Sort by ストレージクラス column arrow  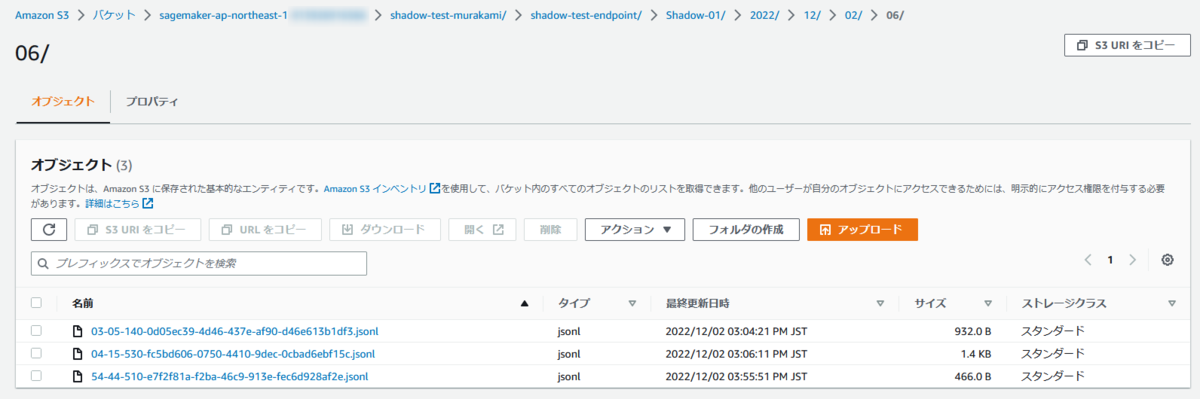[x=1171, y=303]
